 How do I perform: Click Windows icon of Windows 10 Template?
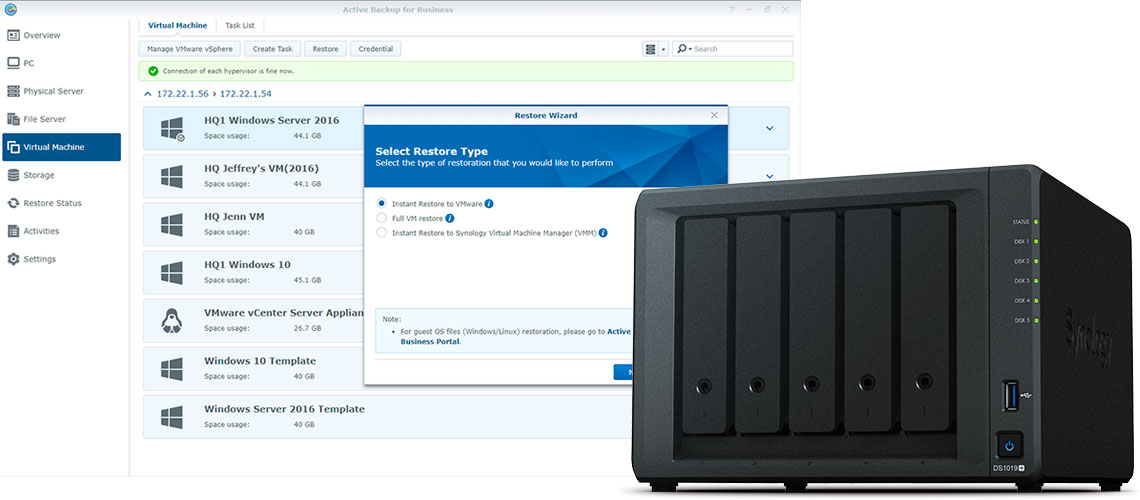point(172,368)
